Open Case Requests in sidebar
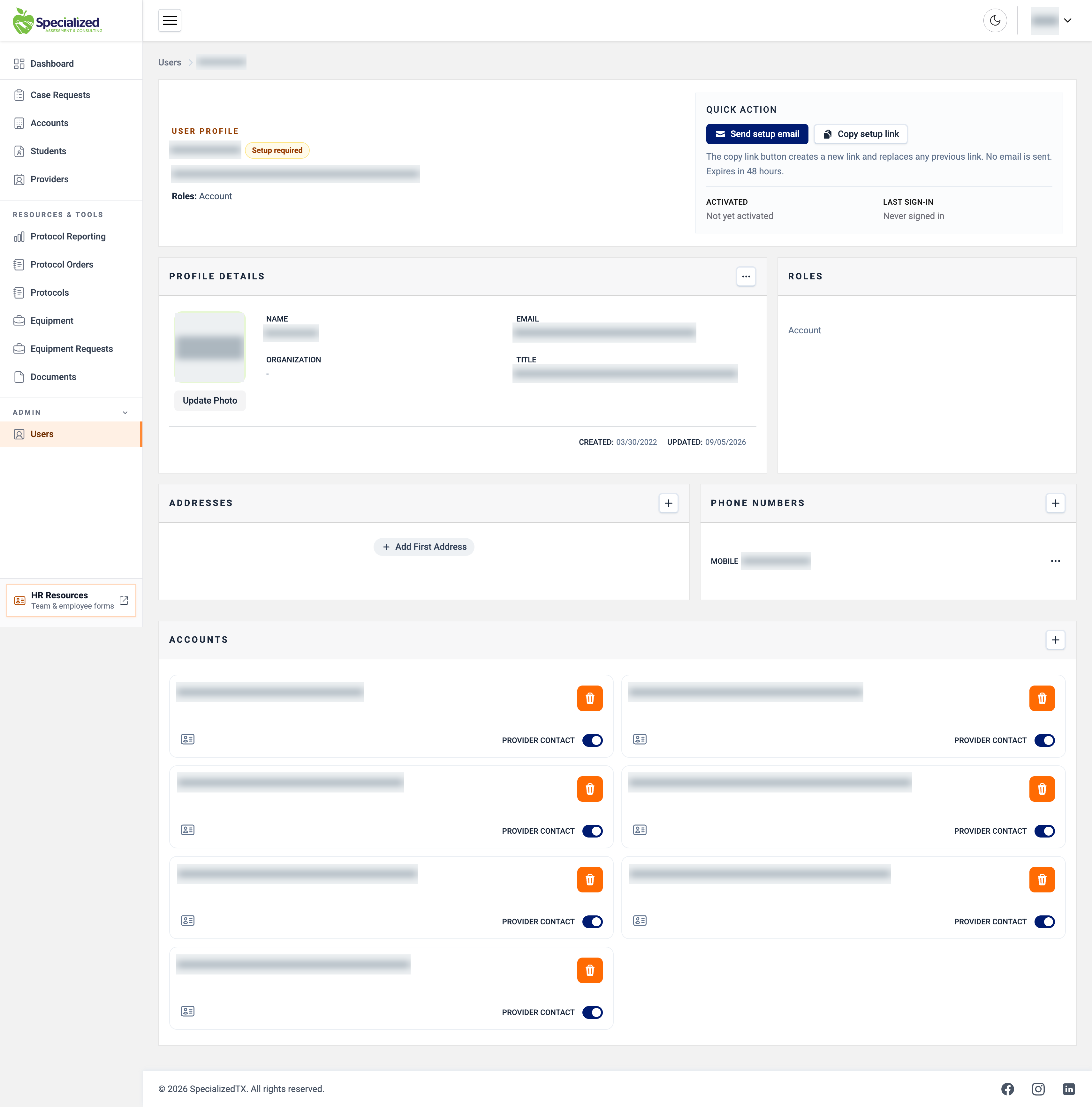The image size is (1092, 1107). [x=71, y=95]
